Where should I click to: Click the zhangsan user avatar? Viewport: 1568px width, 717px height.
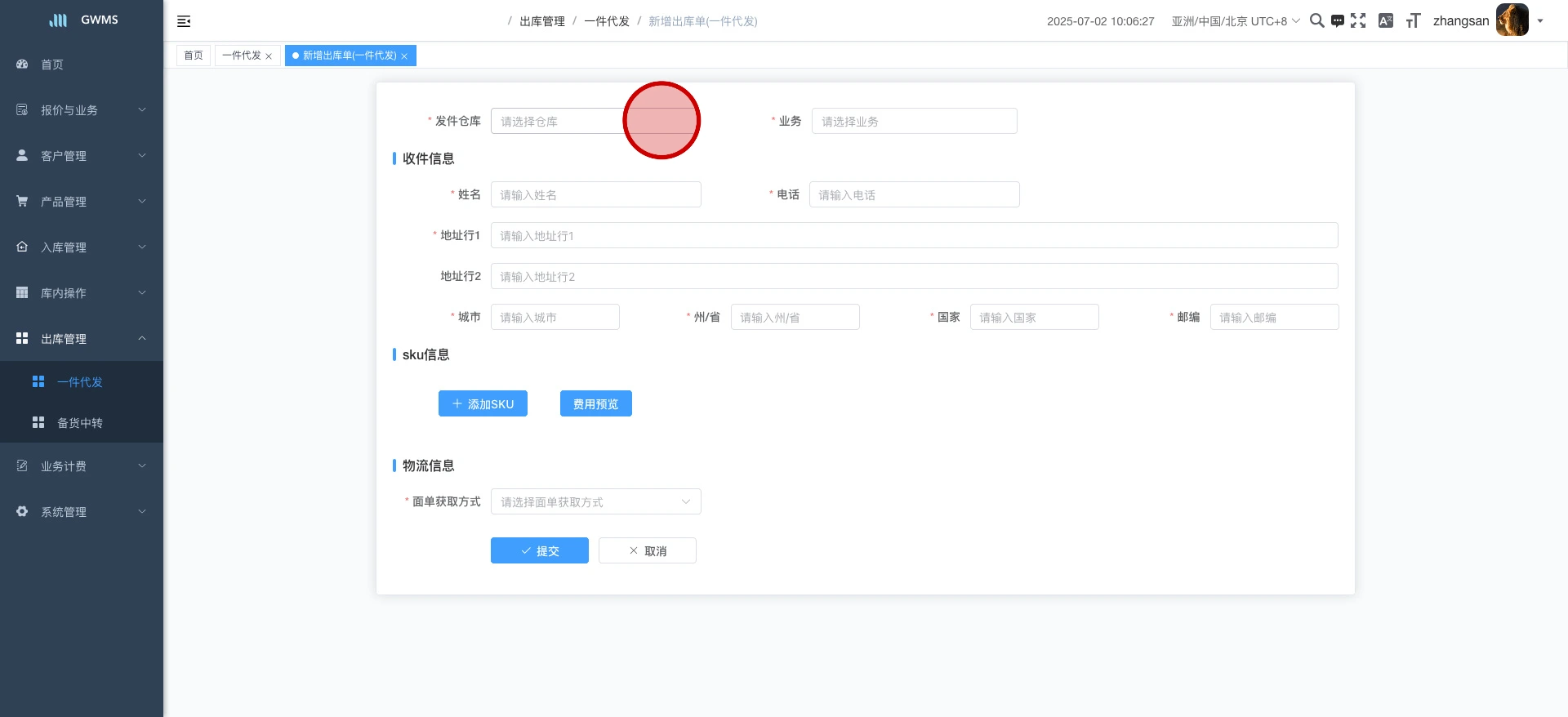(x=1512, y=20)
